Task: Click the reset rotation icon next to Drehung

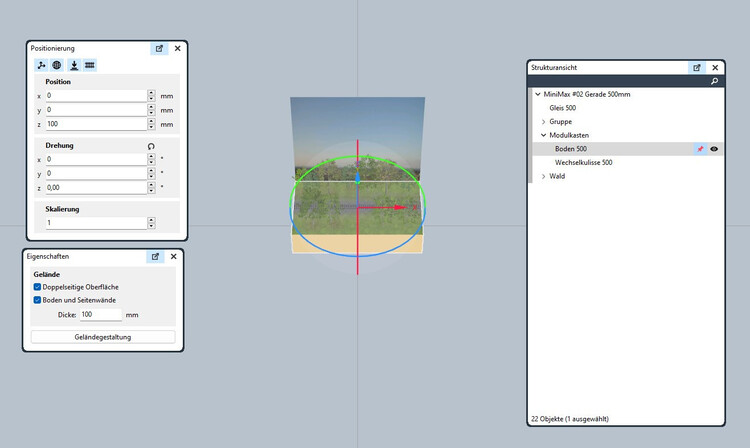Action: click(151, 146)
